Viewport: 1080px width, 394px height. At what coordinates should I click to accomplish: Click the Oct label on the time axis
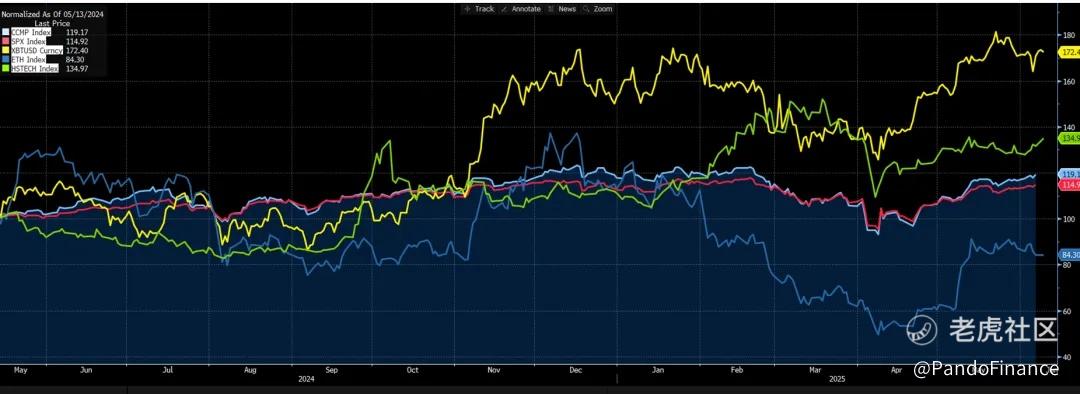pyautogui.click(x=412, y=370)
